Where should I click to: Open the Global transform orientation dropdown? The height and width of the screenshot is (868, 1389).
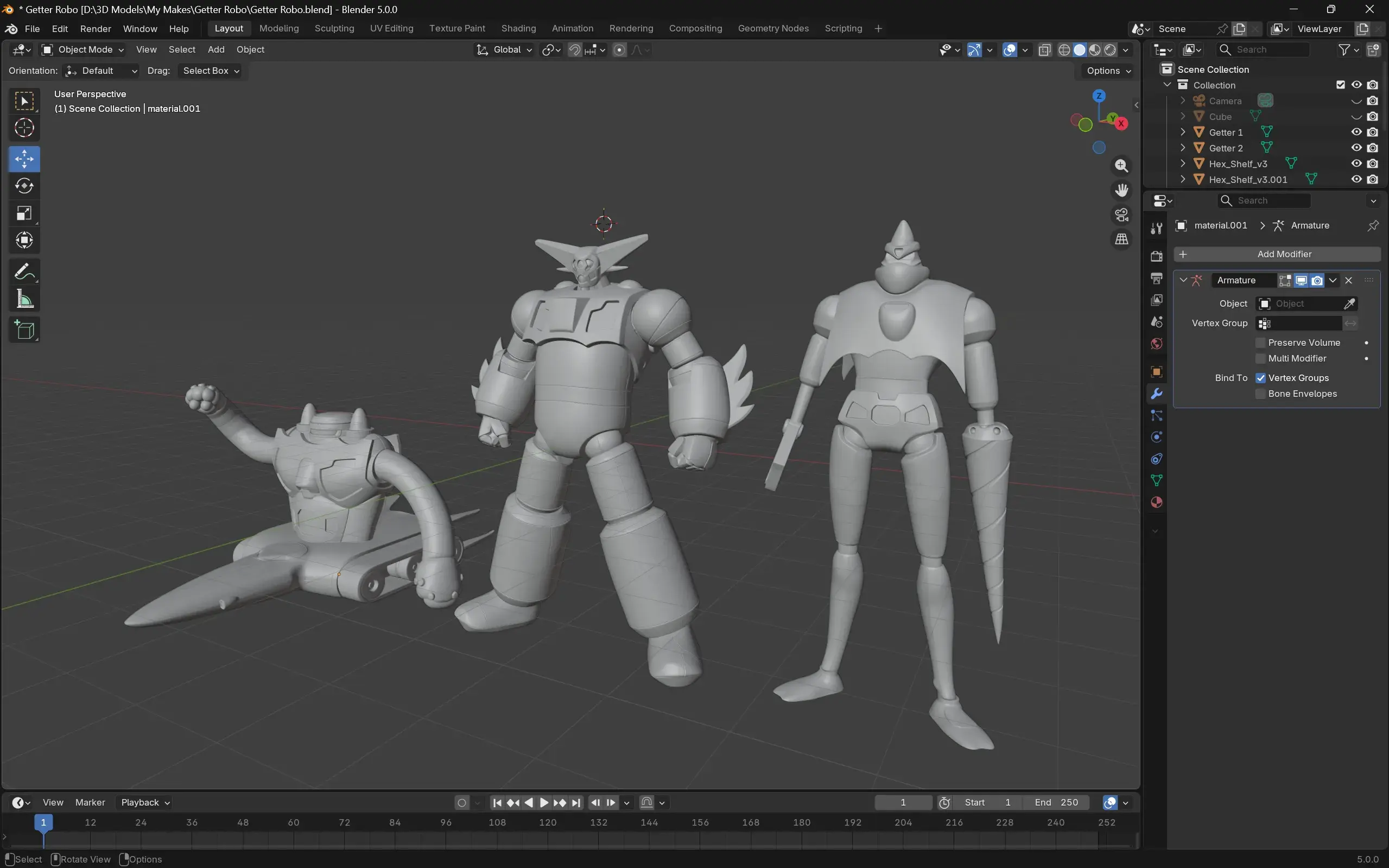(x=504, y=50)
